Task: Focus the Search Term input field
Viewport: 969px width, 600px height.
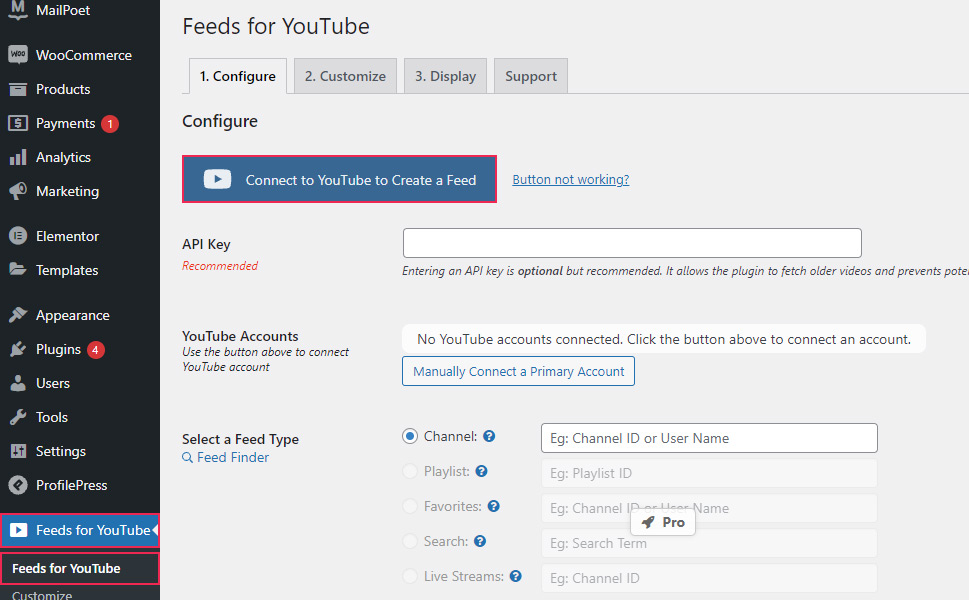Action: [709, 543]
